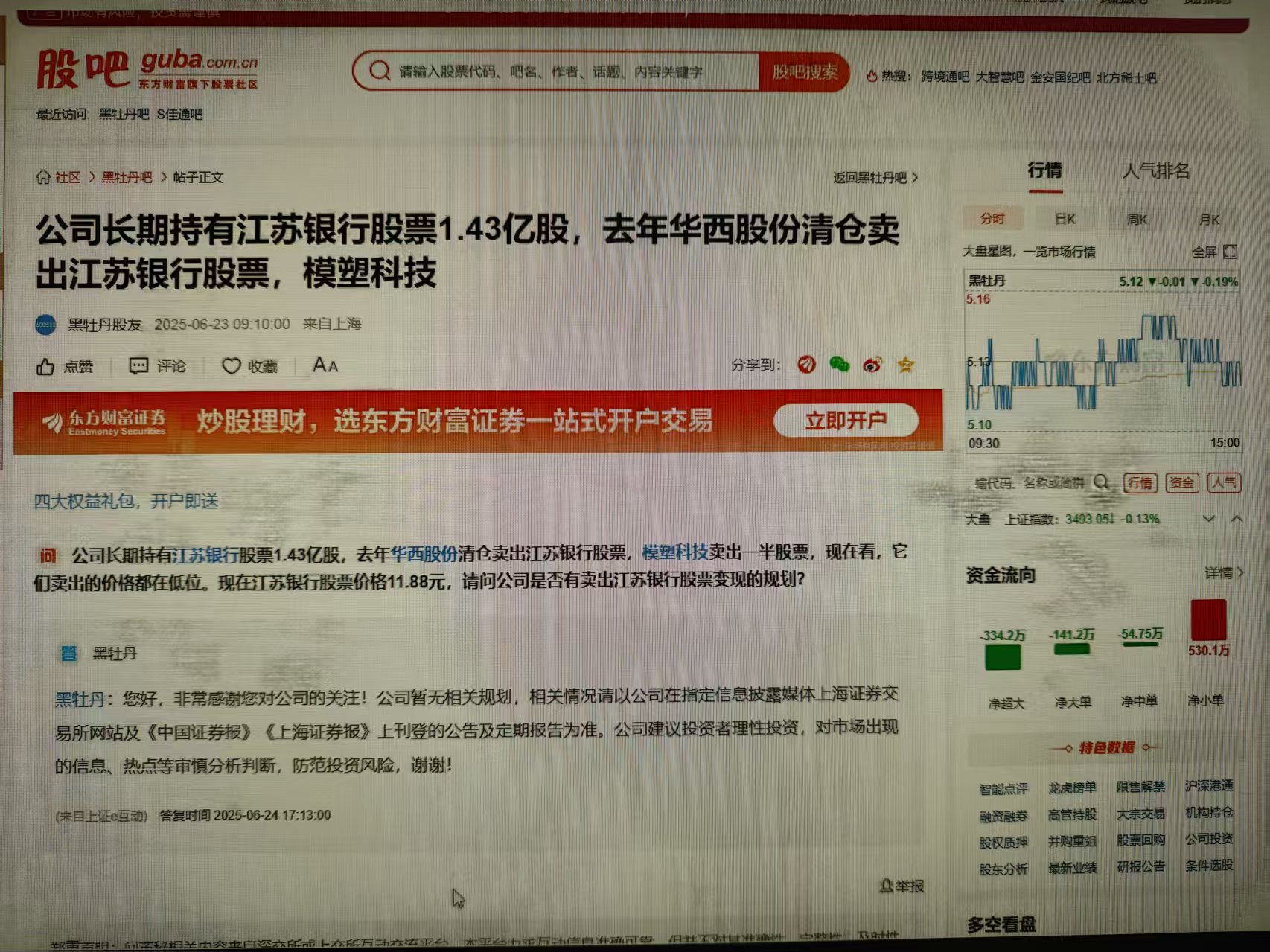The width and height of the screenshot is (1270, 952).
Task: Click the 股吧搜索 button
Action: [805, 72]
